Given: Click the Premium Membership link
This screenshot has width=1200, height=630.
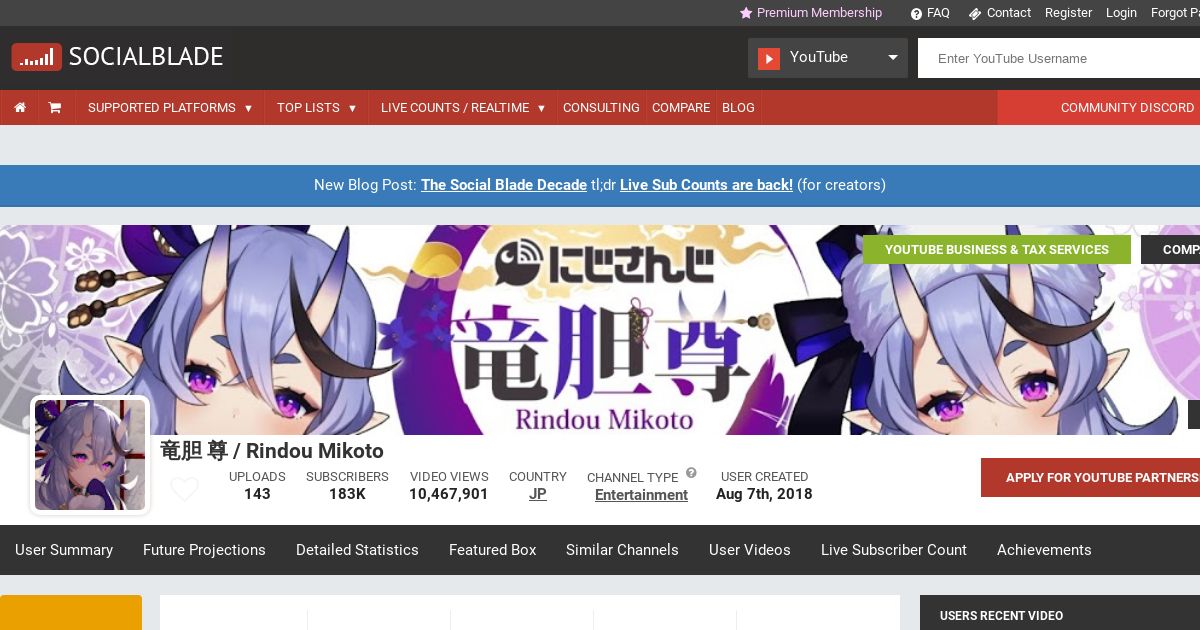Looking at the screenshot, I should 819,13.
